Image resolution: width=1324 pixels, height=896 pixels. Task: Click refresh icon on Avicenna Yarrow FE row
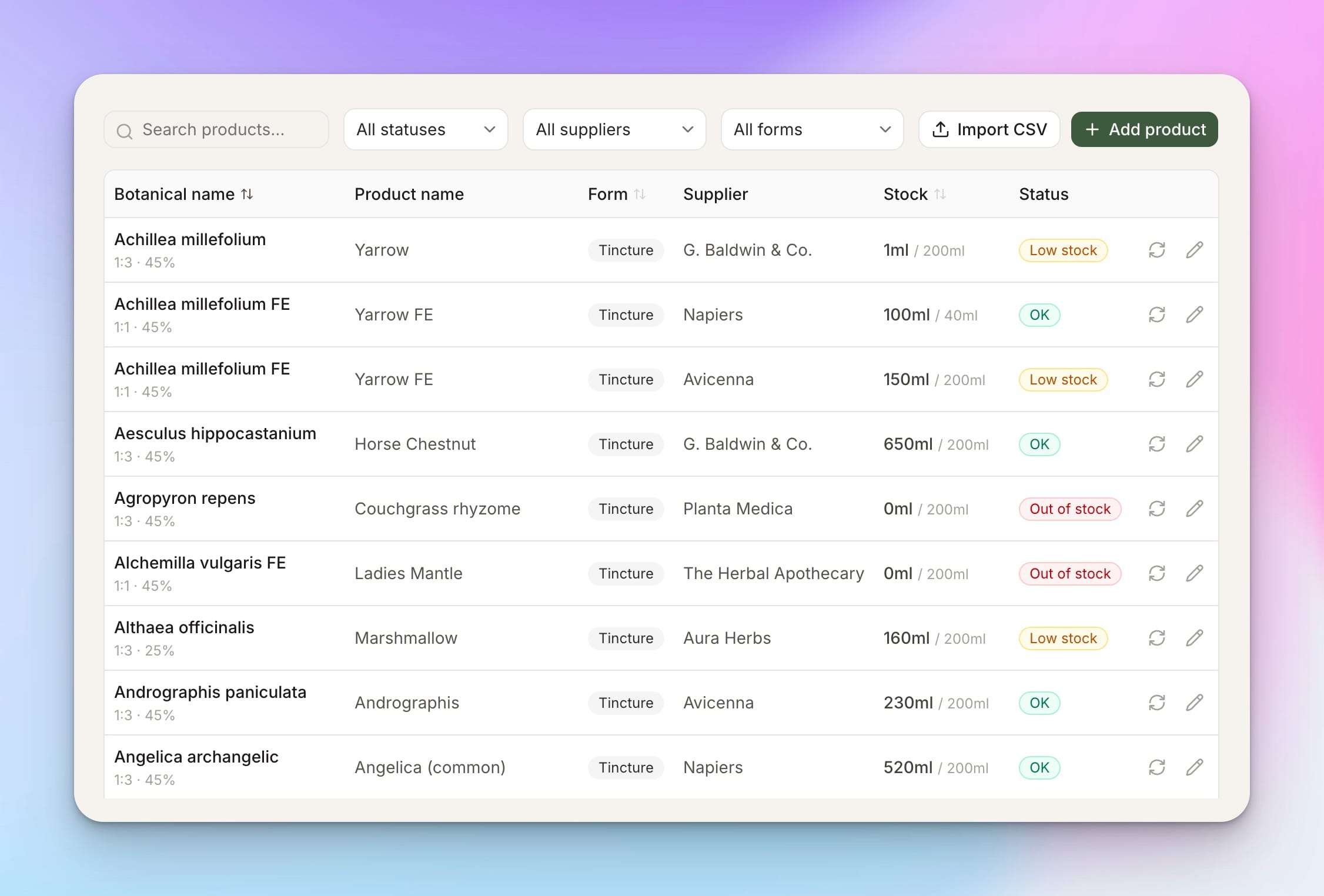point(1156,379)
